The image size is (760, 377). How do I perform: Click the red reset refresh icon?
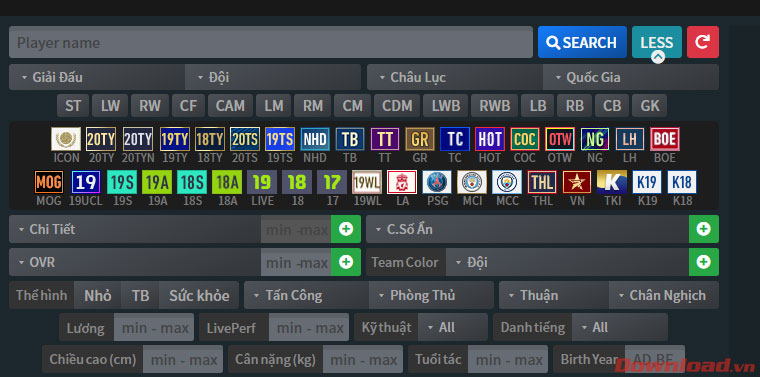pos(703,42)
